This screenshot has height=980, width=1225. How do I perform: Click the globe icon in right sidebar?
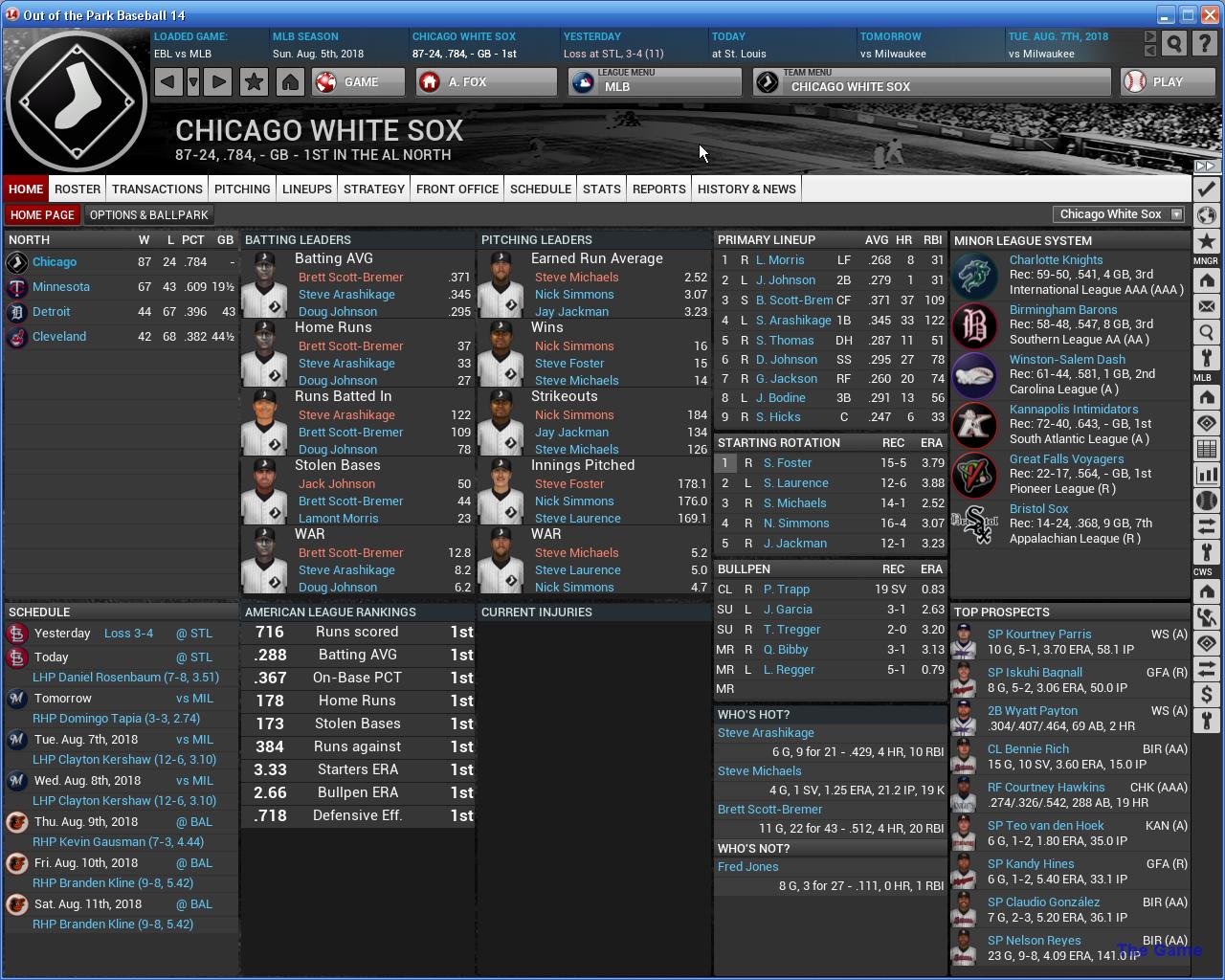tap(1206, 214)
